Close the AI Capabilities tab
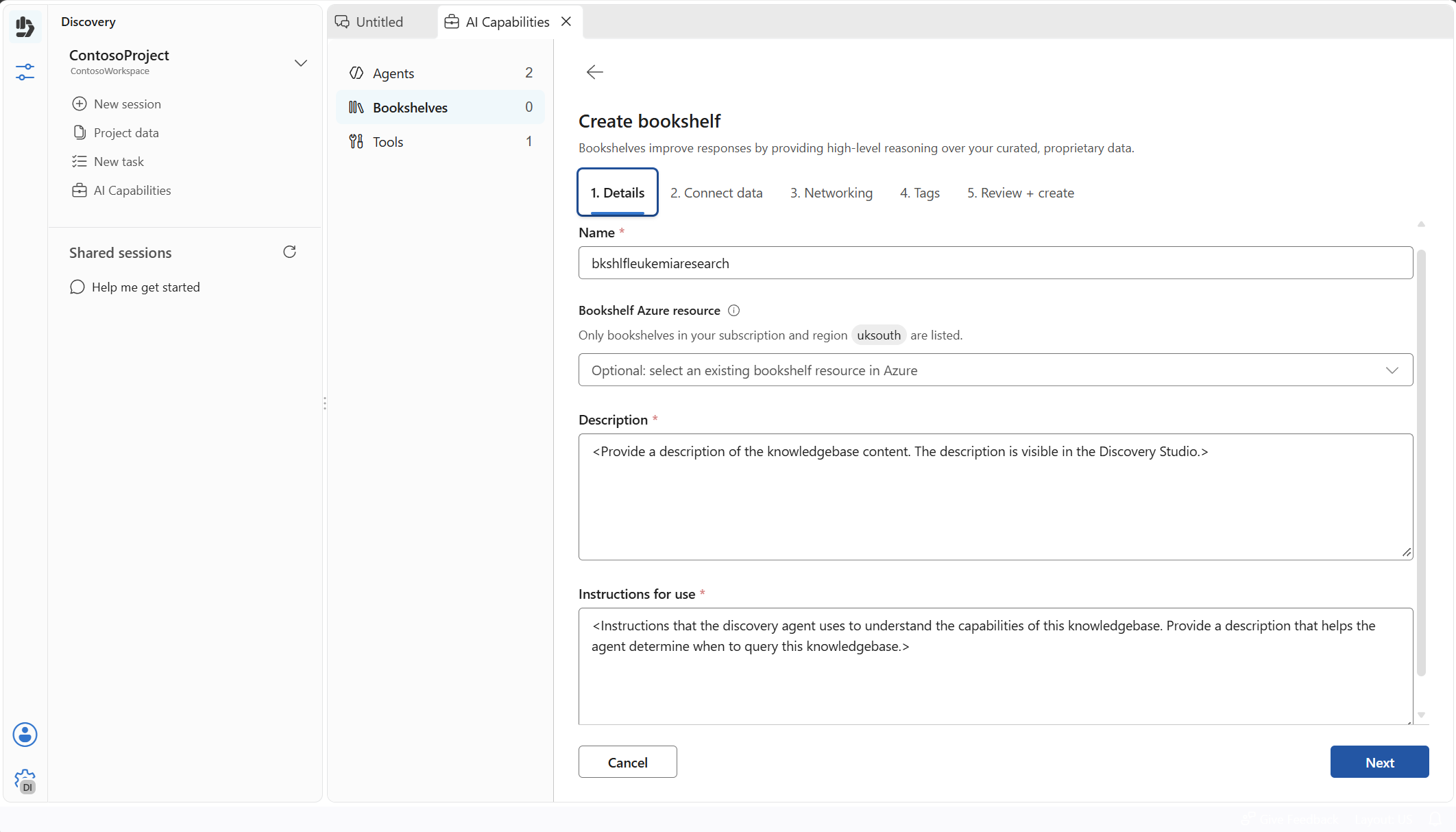Viewport: 1456px width, 832px height. point(566,21)
